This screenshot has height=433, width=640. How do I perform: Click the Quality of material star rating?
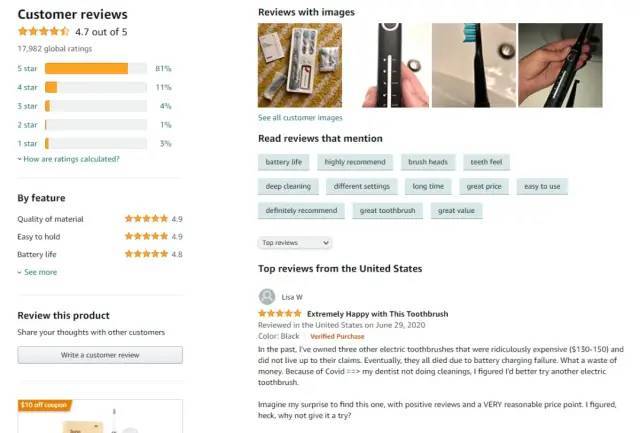click(x=146, y=219)
